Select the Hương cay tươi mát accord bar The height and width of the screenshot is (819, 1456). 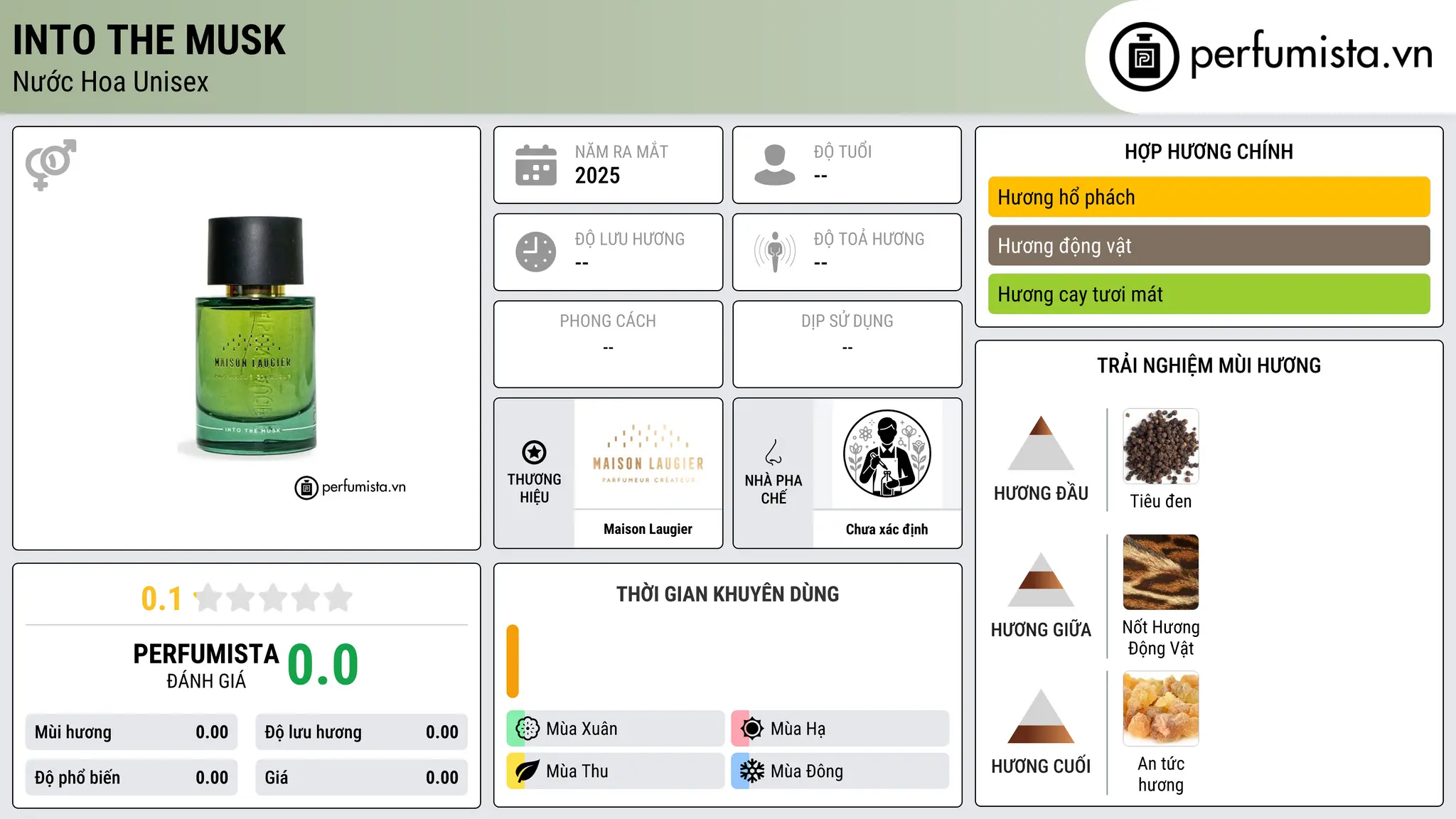coord(1209,294)
